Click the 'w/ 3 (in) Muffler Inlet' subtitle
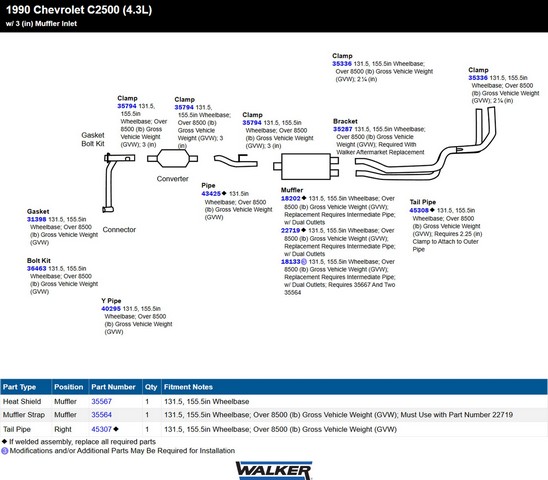The height and width of the screenshot is (480, 548). point(41,24)
